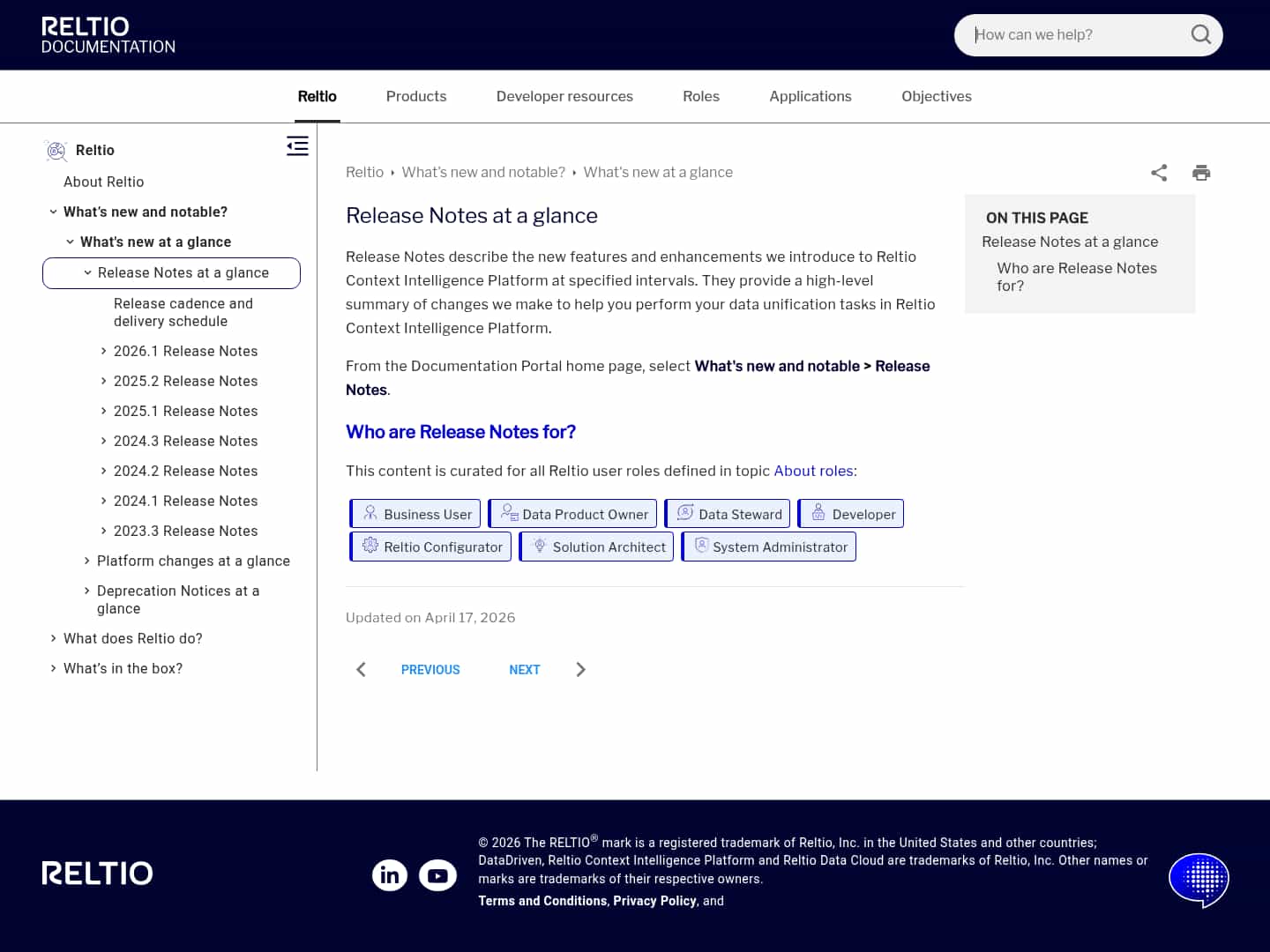Collapse the sidebar with the toggle icon
Image resolution: width=1270 pixels, height=952 pixels.
297,146
